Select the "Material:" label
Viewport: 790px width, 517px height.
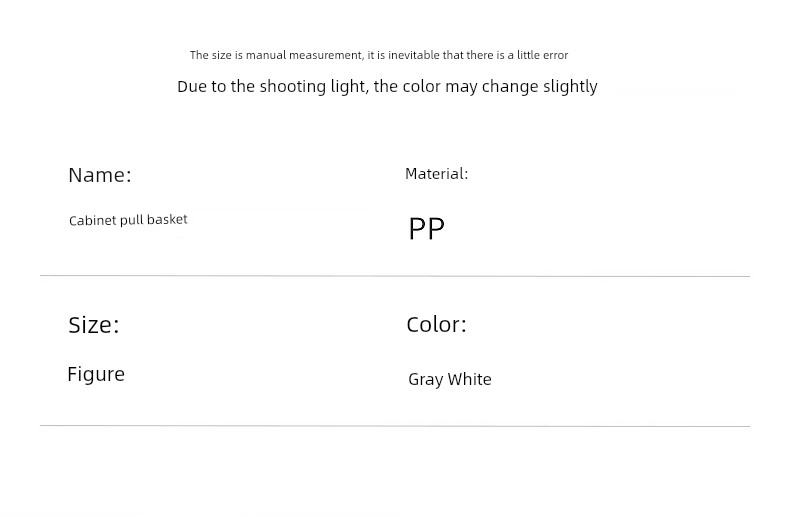click(x=436, y=174)
